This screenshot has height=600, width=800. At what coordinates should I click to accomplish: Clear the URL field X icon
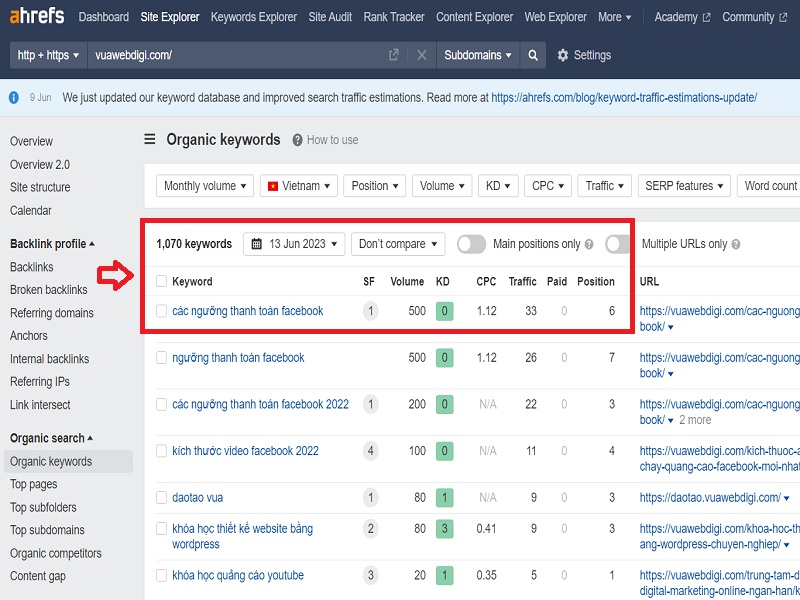click(421, 55)
